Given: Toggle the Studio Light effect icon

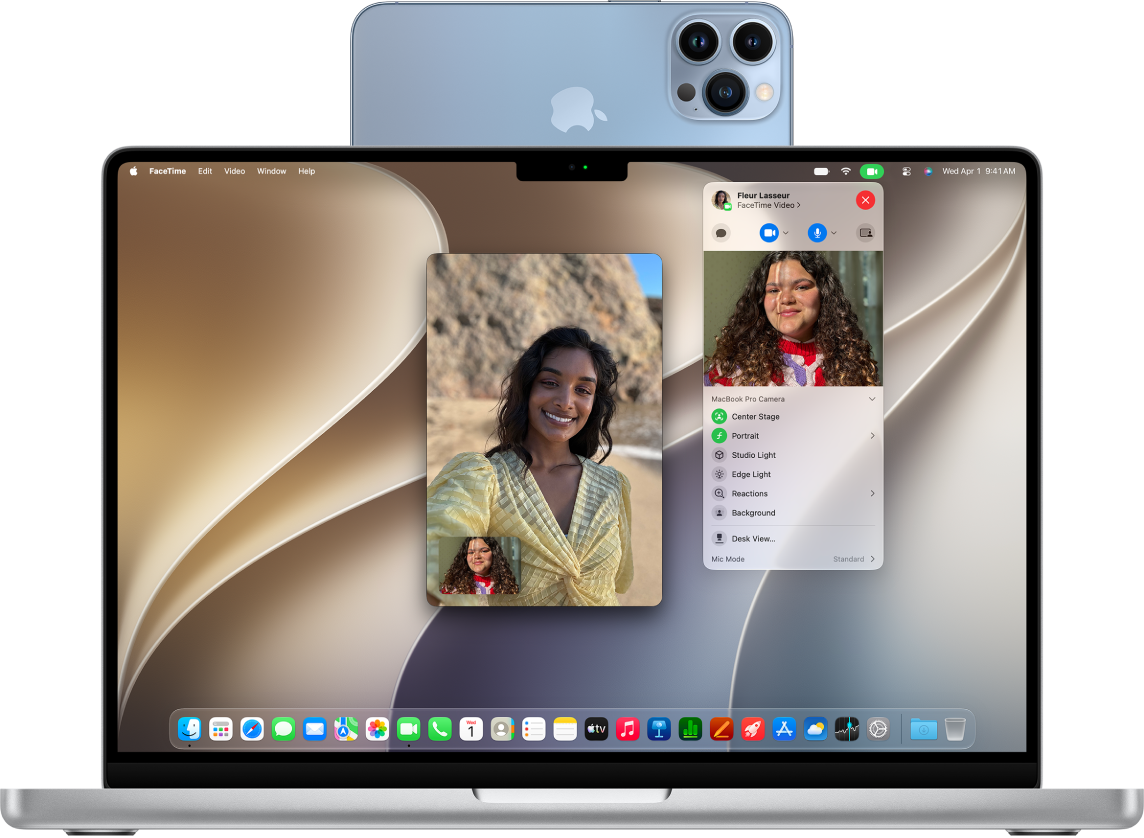Looking at the screenshot, I should pos(719,455).
